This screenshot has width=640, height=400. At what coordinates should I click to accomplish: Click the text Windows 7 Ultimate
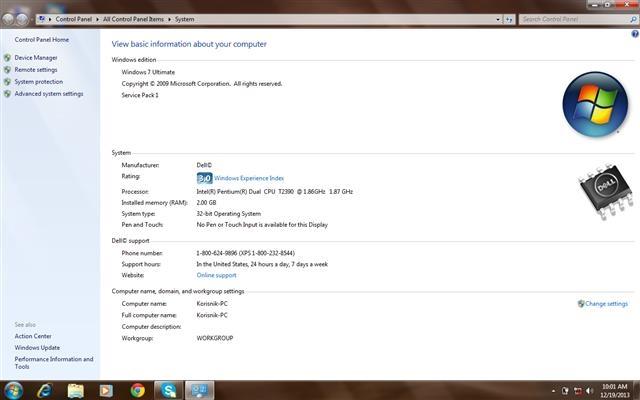[148, 72]
